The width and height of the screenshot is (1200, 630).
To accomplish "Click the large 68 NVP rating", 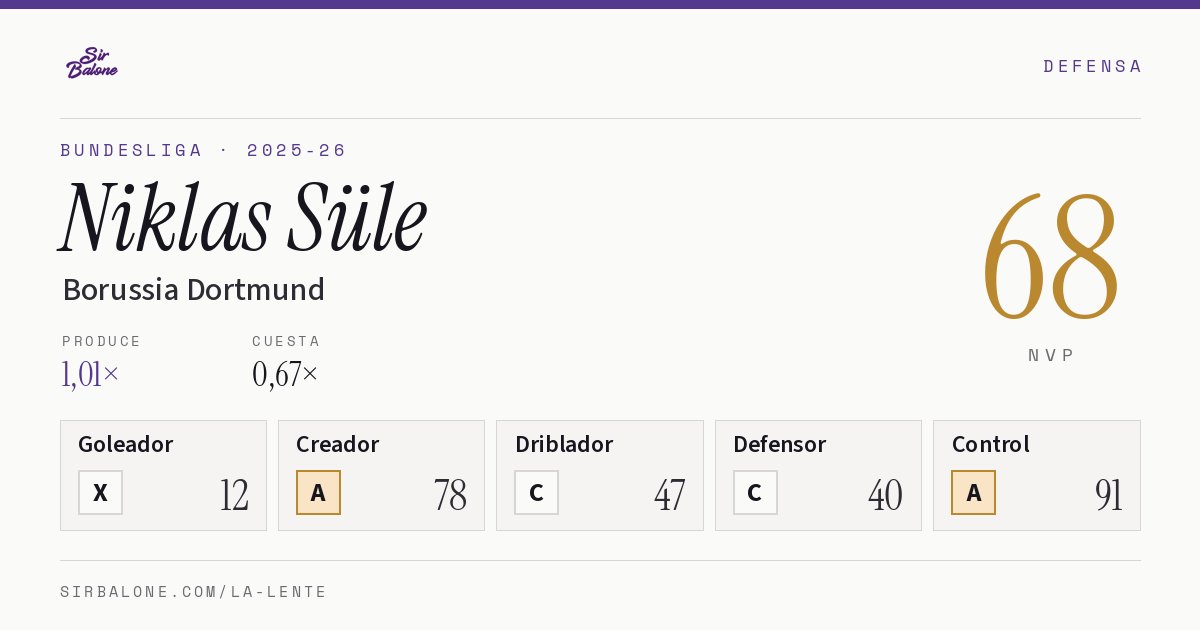I will 1050,256.
